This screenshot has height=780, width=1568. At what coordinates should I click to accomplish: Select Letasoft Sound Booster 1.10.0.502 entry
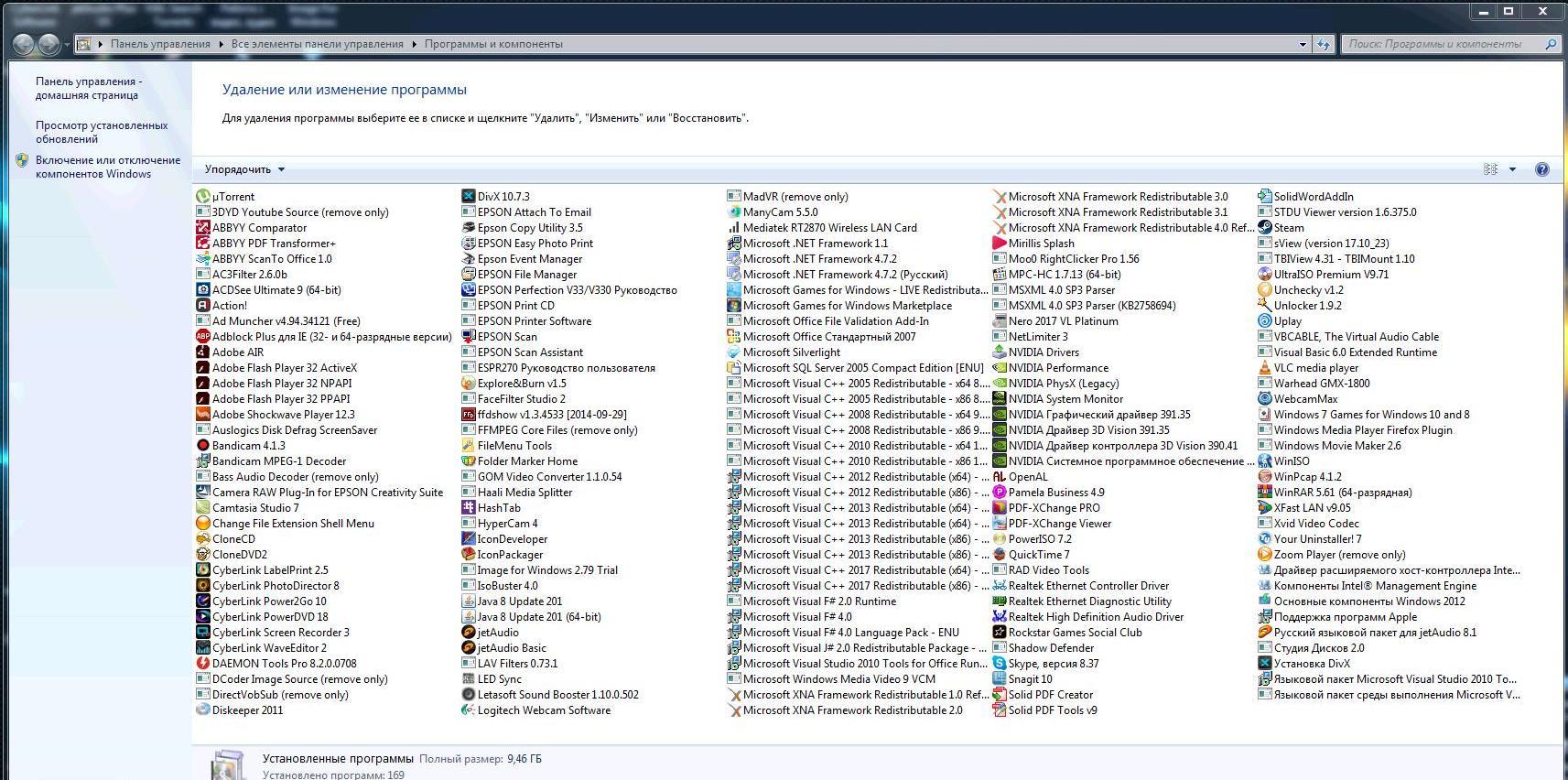pos(551,694)
